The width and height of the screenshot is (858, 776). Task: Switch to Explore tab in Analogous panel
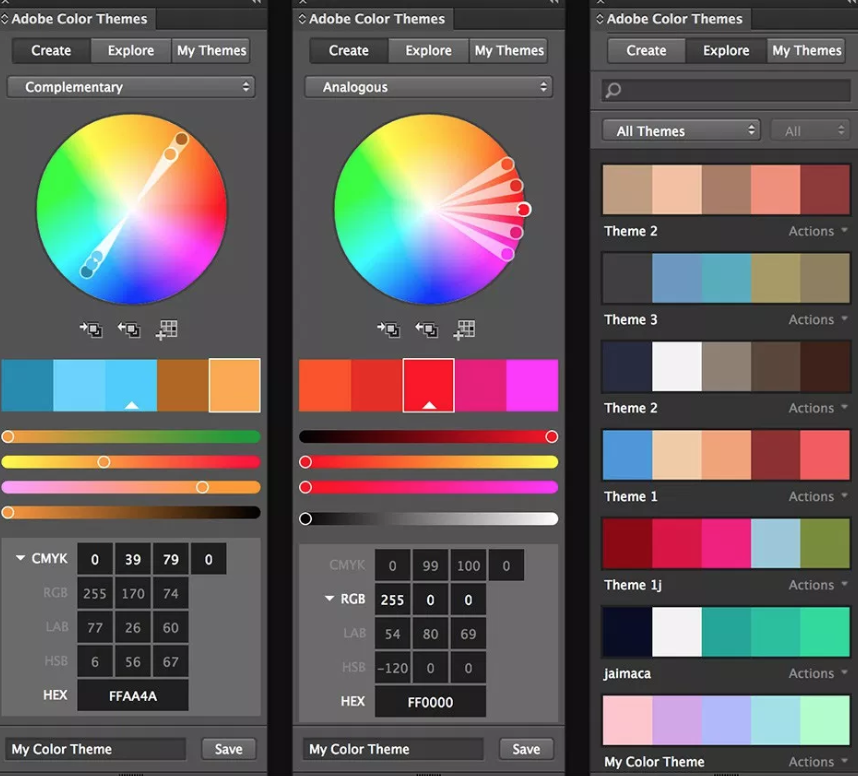click(428, 50)
